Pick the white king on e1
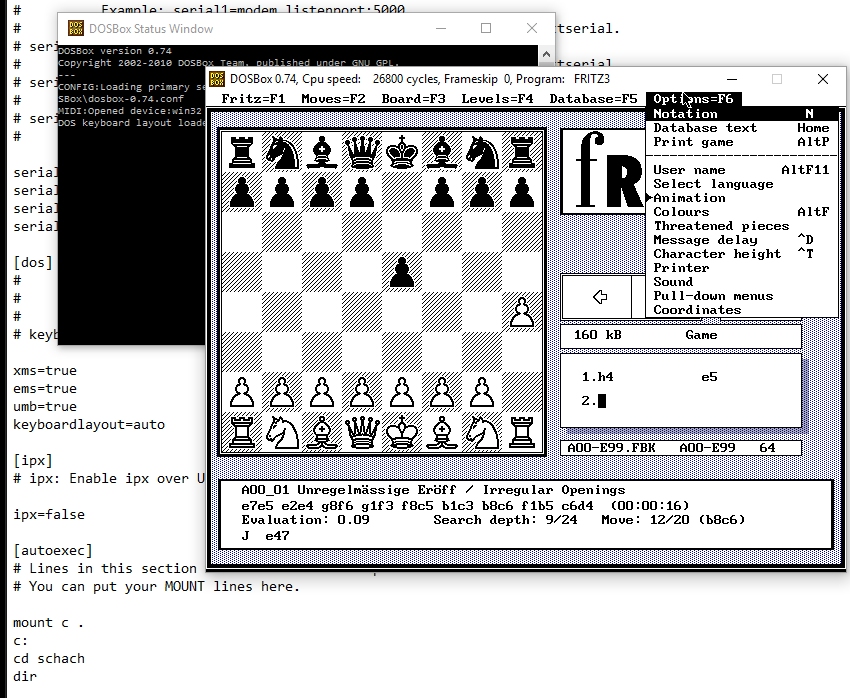The height and width of the screenshot is (698, 850). coord(402,432)
